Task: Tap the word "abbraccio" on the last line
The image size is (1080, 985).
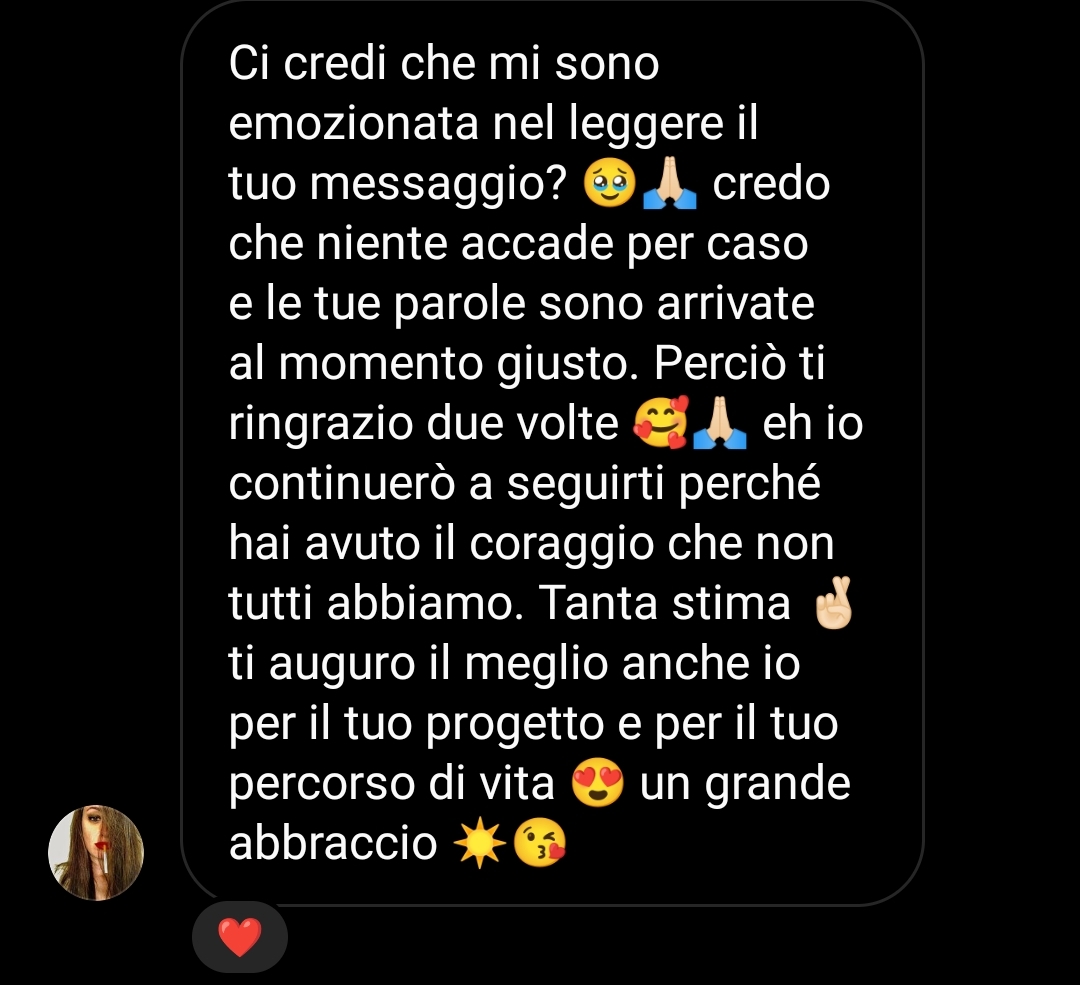Action: pyautogui.click(x=333, y=843)
